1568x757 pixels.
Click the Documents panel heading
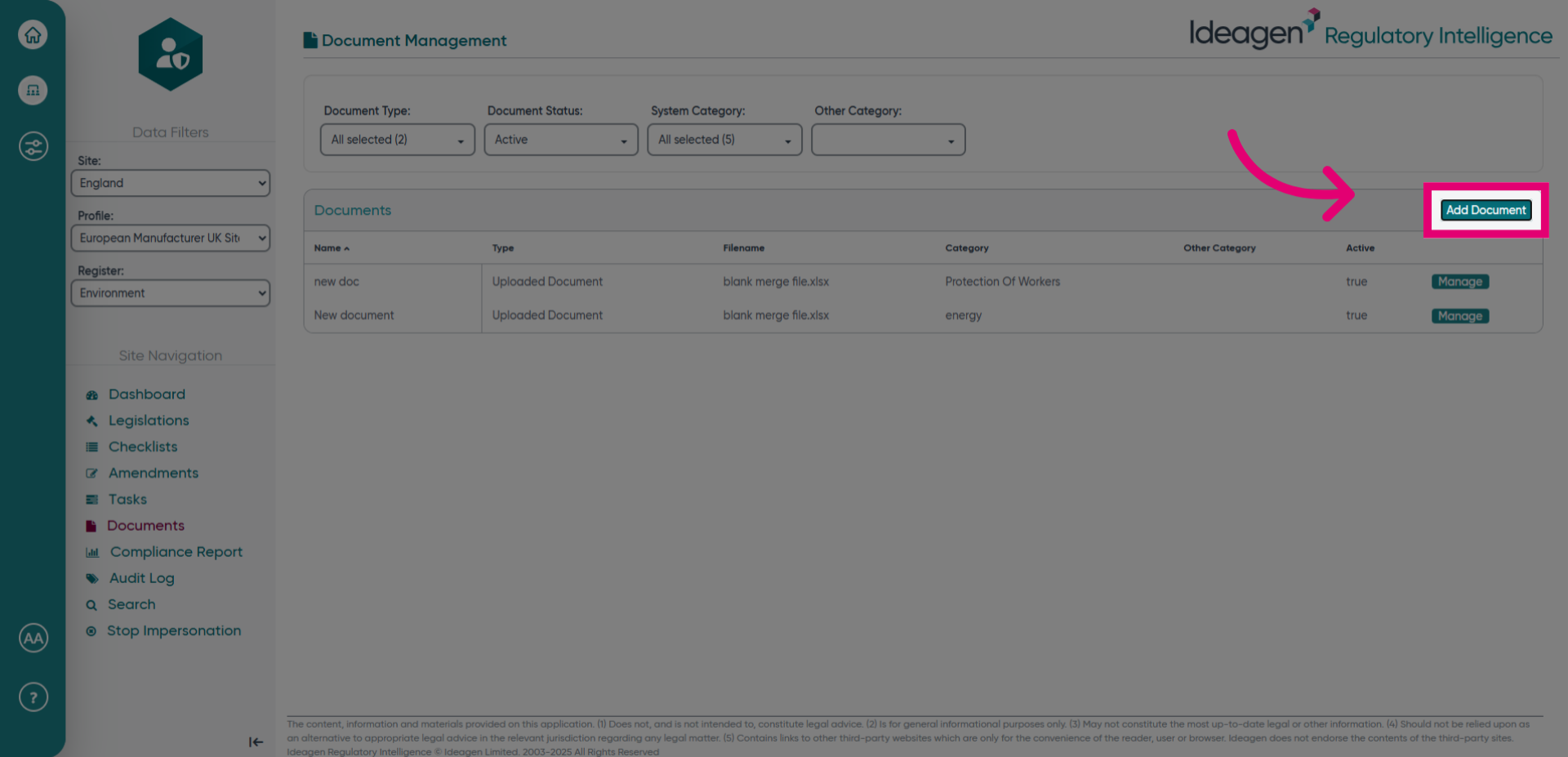pyautogui.click(x=353, y=210)
